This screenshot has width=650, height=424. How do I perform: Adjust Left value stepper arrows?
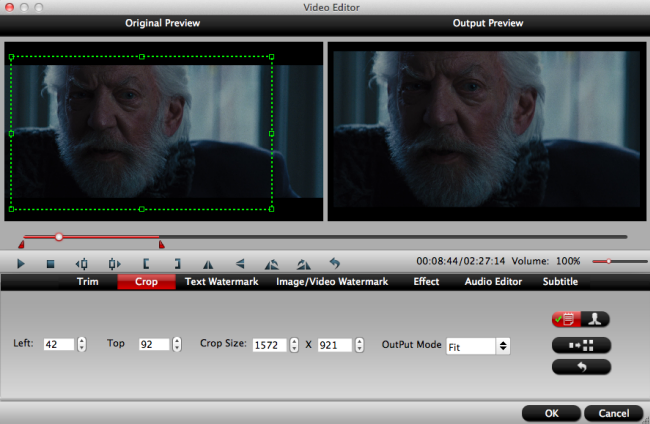point(82,344)
